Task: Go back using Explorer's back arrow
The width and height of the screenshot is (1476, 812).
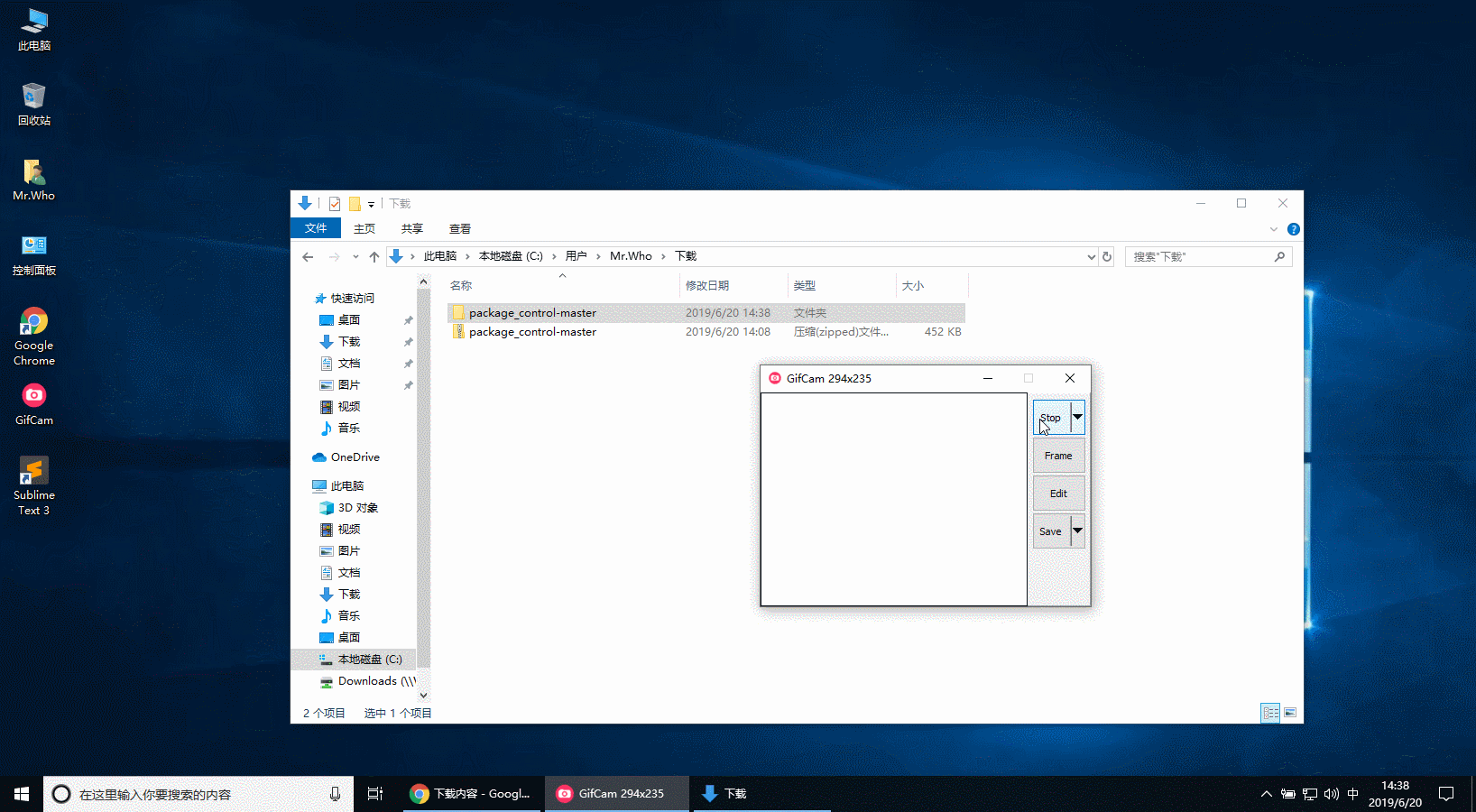Action: pyautogui.click(x=308, y=257)
